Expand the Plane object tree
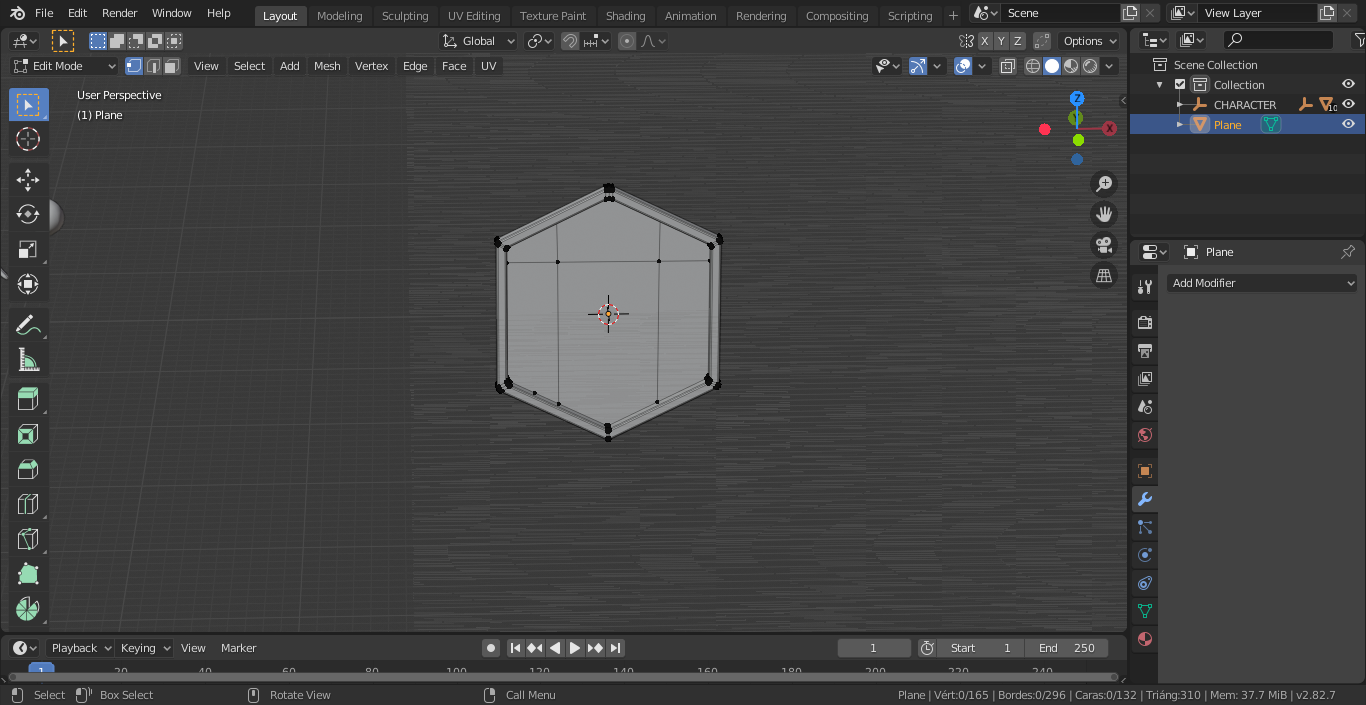 click(1180, 125)
